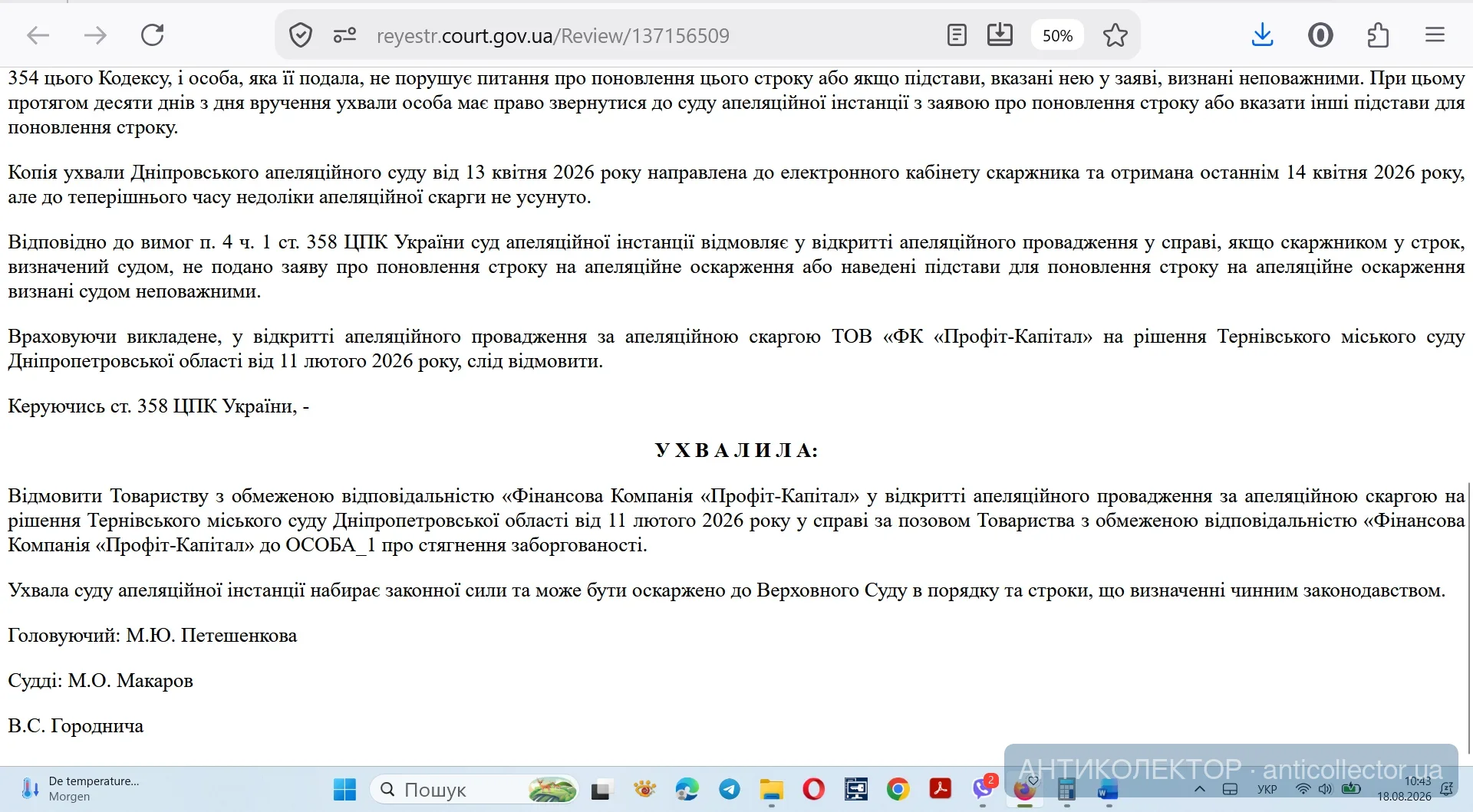Reset the 50% zoom level
Screen dimensions: 1473x812
click(1057, 35)
